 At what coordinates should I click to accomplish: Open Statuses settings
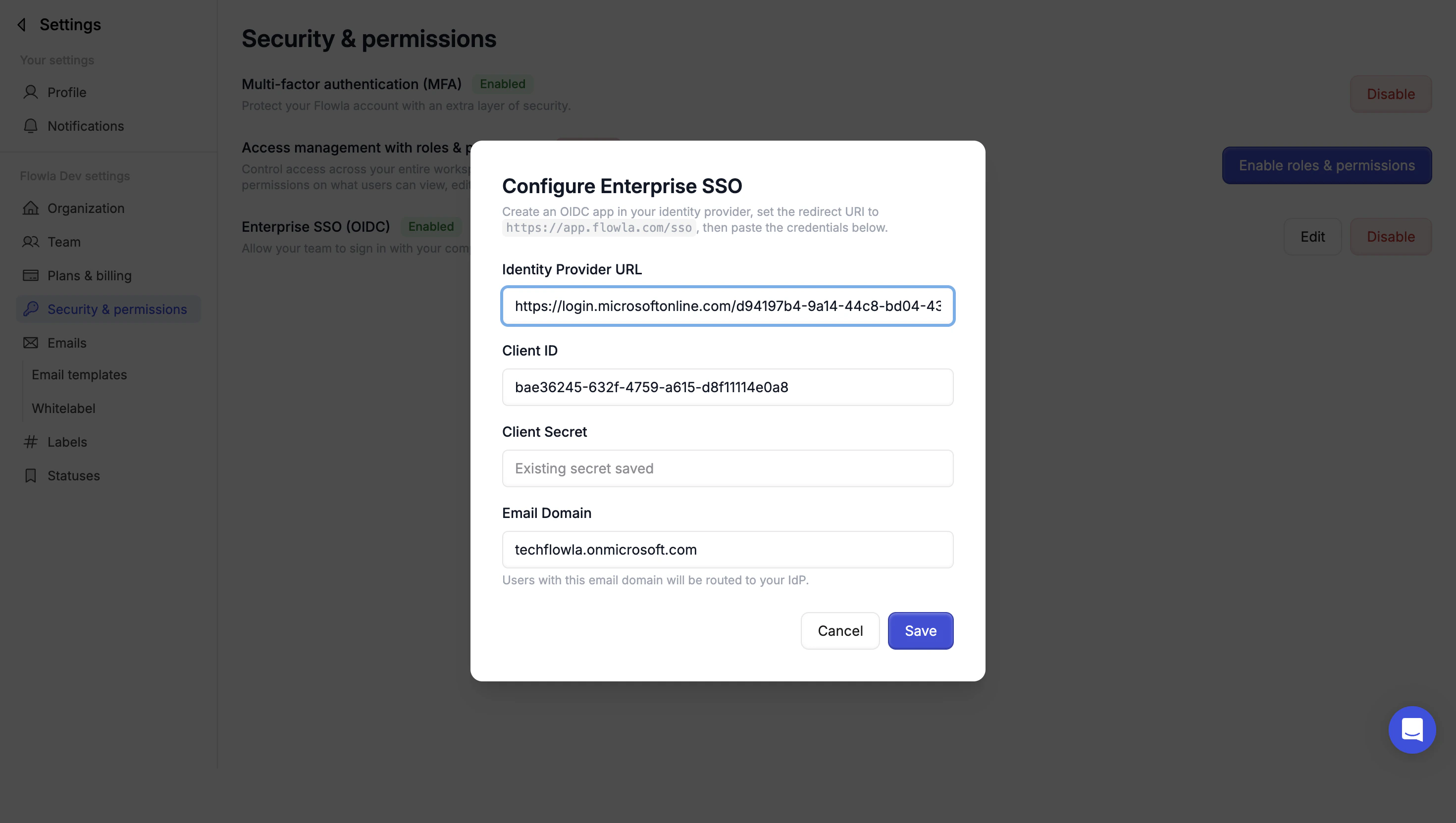click(x=108, y=475)
